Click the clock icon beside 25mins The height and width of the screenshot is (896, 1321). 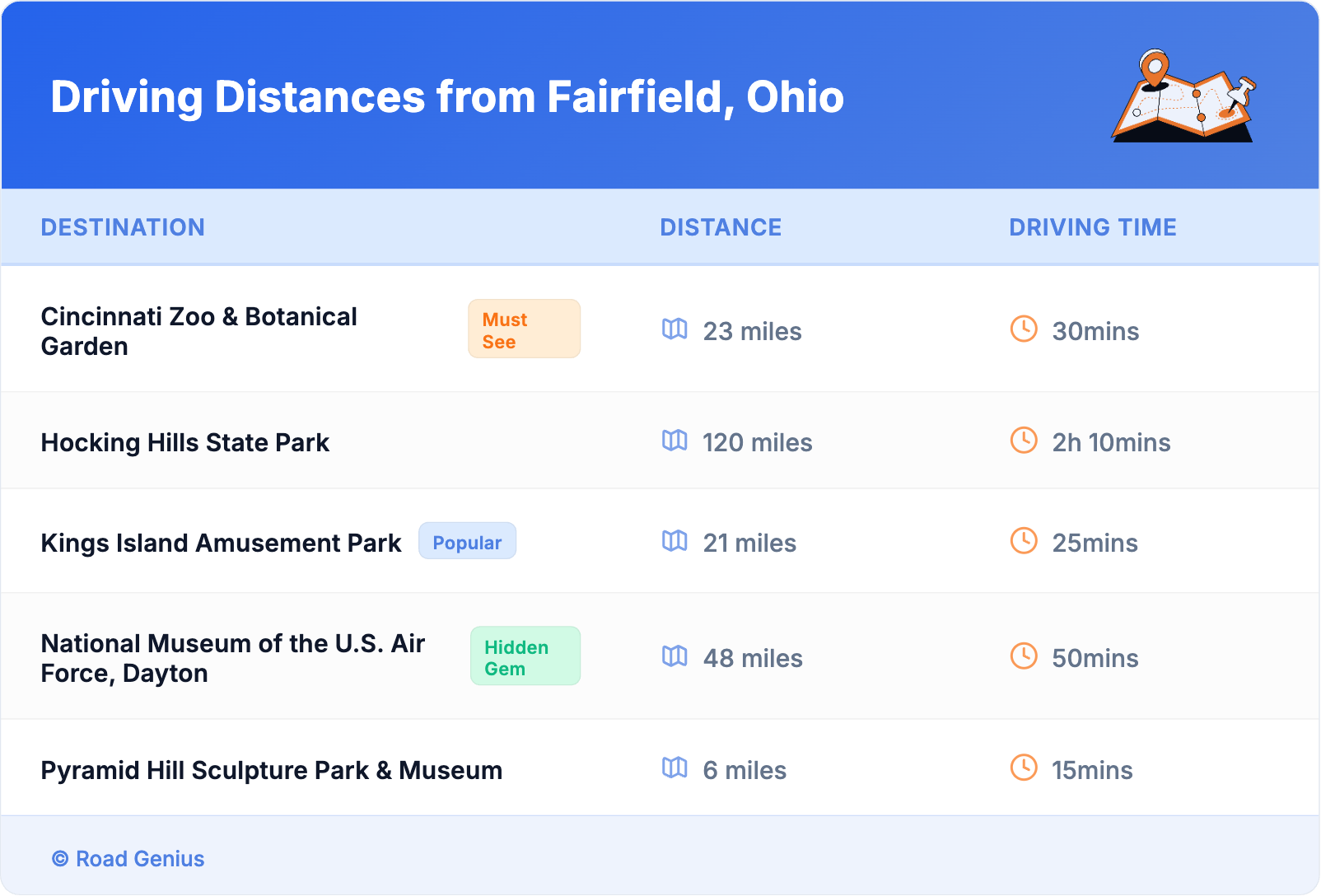pyautogui.click(x=1024, y=541)
